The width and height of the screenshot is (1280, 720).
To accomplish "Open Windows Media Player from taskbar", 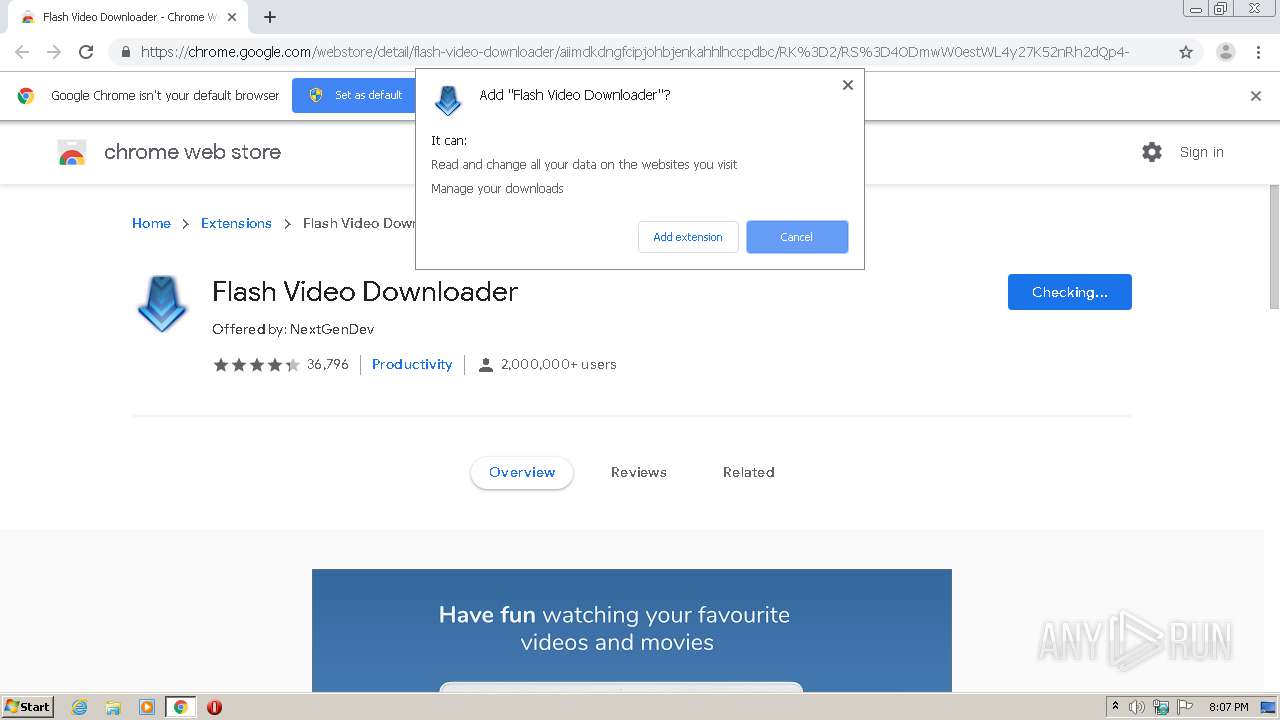I will coord(146,707).
